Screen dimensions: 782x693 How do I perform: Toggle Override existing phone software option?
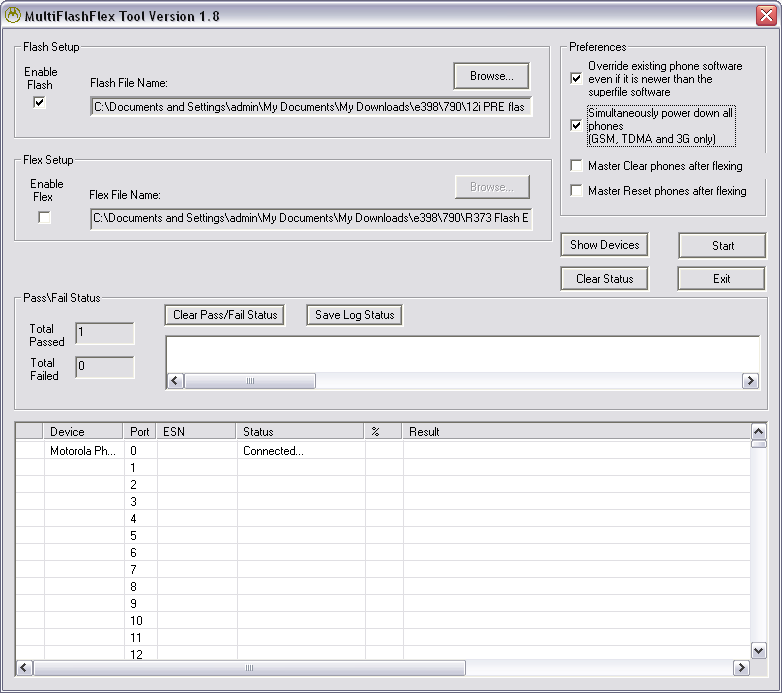click(576, 78)
